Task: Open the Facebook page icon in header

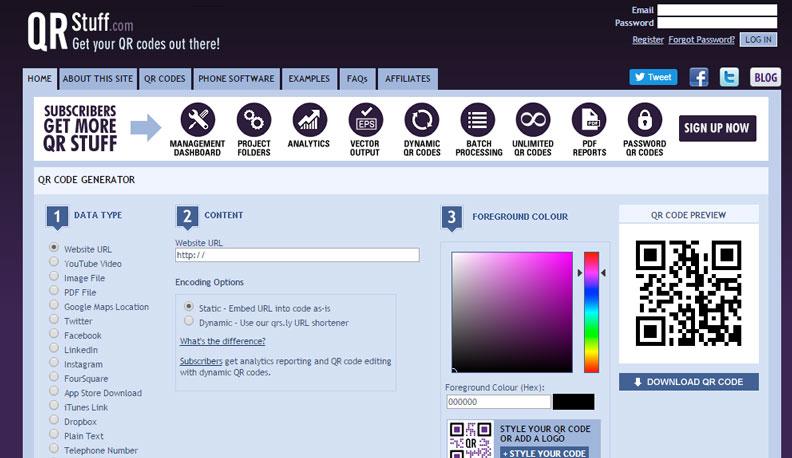Action: (699, 77)
